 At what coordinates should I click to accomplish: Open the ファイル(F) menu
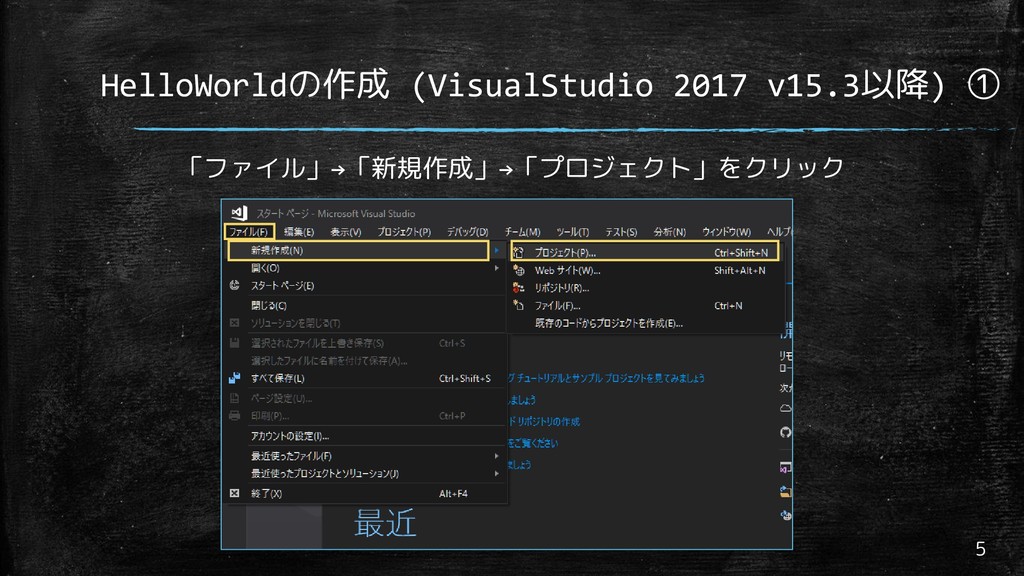coord(249,232)
